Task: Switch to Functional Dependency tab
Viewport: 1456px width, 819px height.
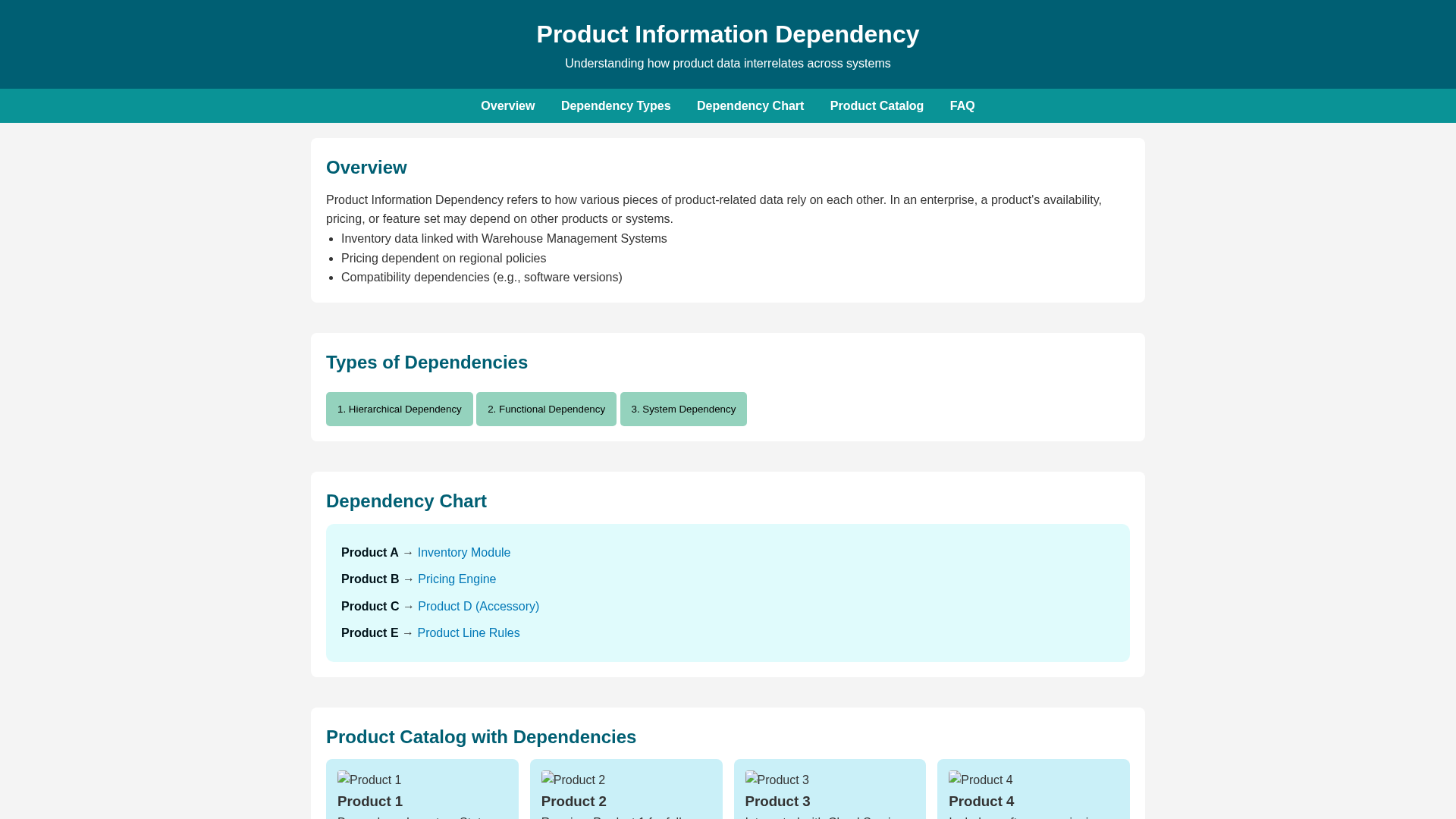Action: point(546,409)
